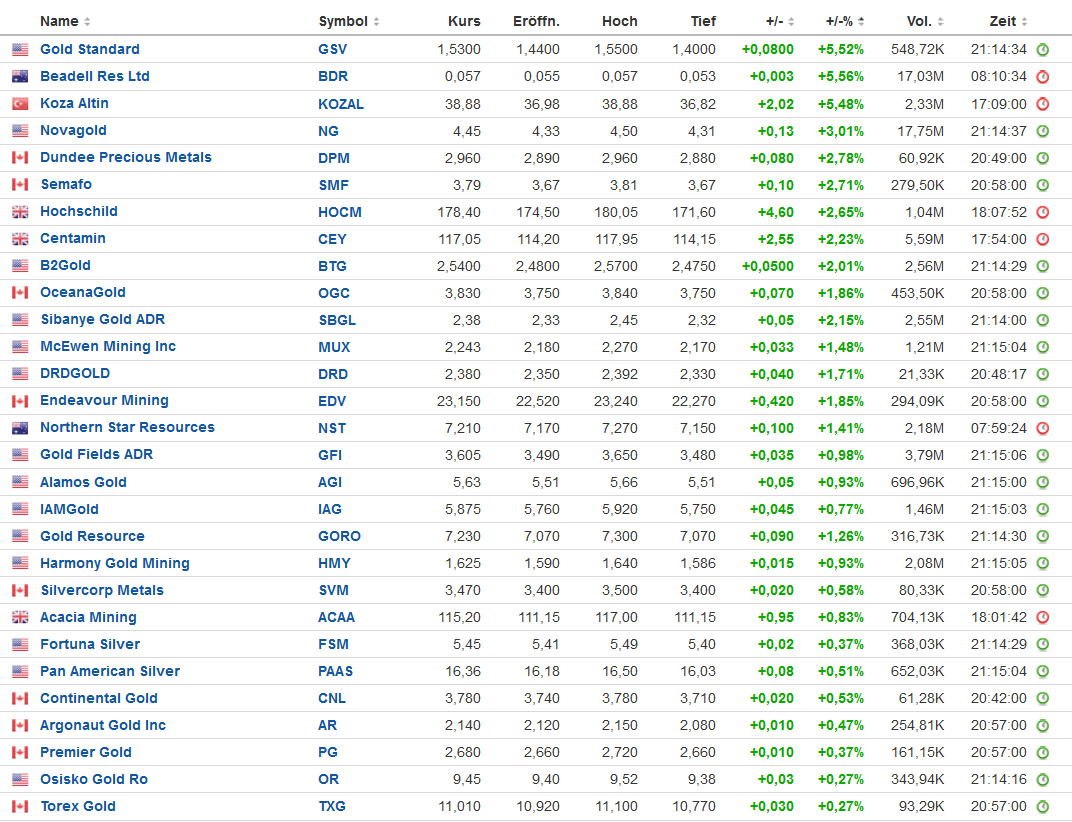The width and height of the screenshot is (1072, 822).
Task: Click the UK flag beside Hochschild
Action: (21, 212)
